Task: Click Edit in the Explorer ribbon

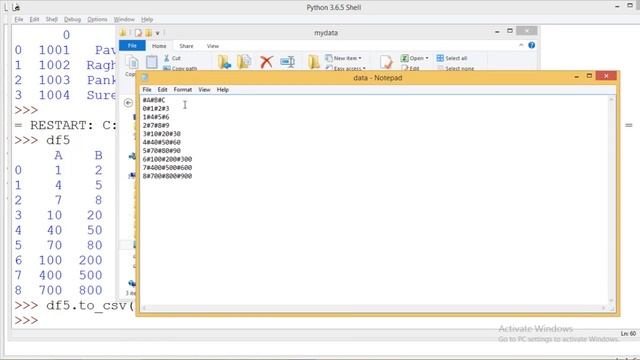Action: click(x=410, y=68)
